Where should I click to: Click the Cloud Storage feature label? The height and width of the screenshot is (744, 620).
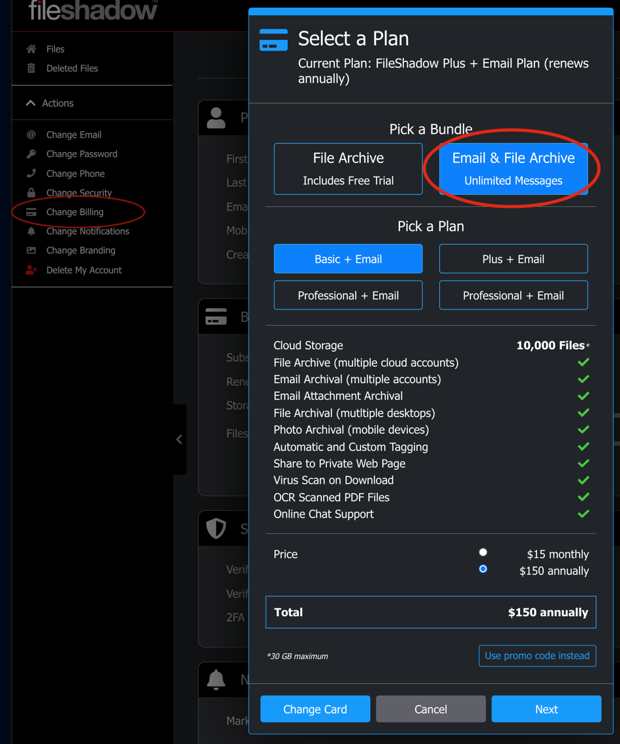coord(308,345)
